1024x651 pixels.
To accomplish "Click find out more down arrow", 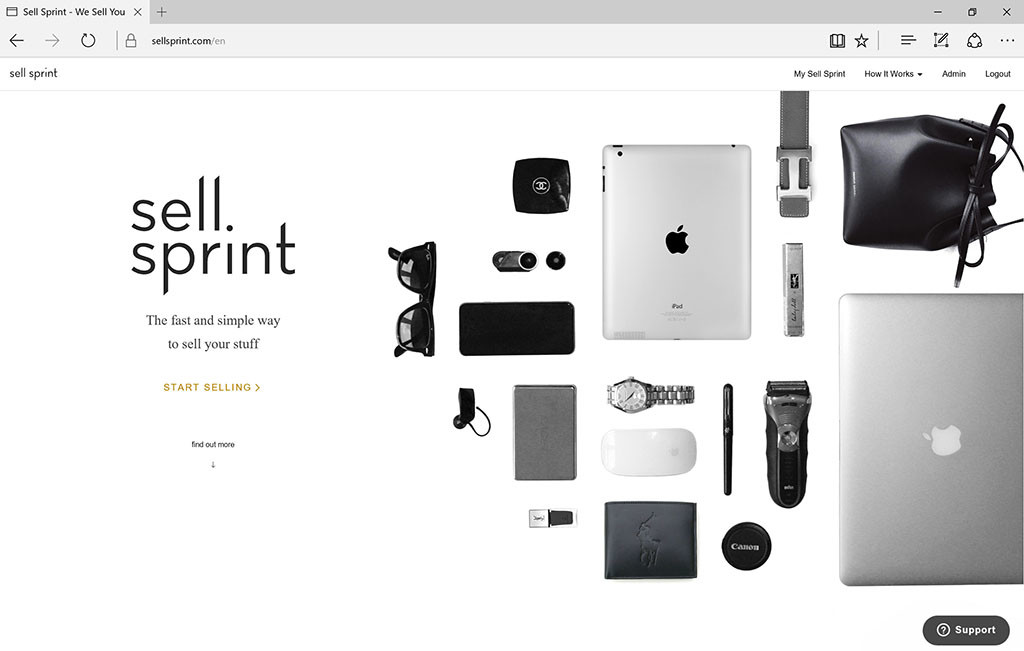I will 213,465.
